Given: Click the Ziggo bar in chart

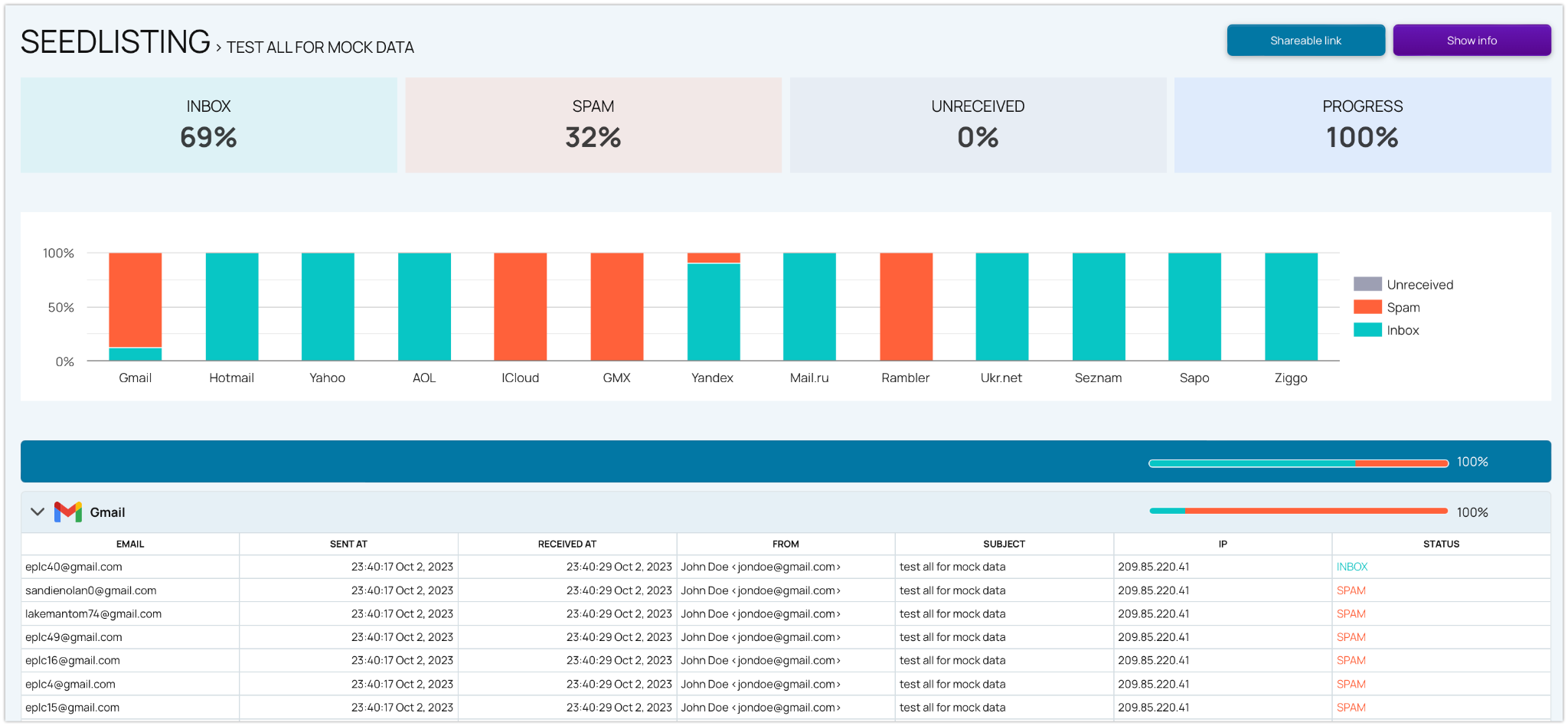Looking at the screenshot, I should tap(1291, 306).
